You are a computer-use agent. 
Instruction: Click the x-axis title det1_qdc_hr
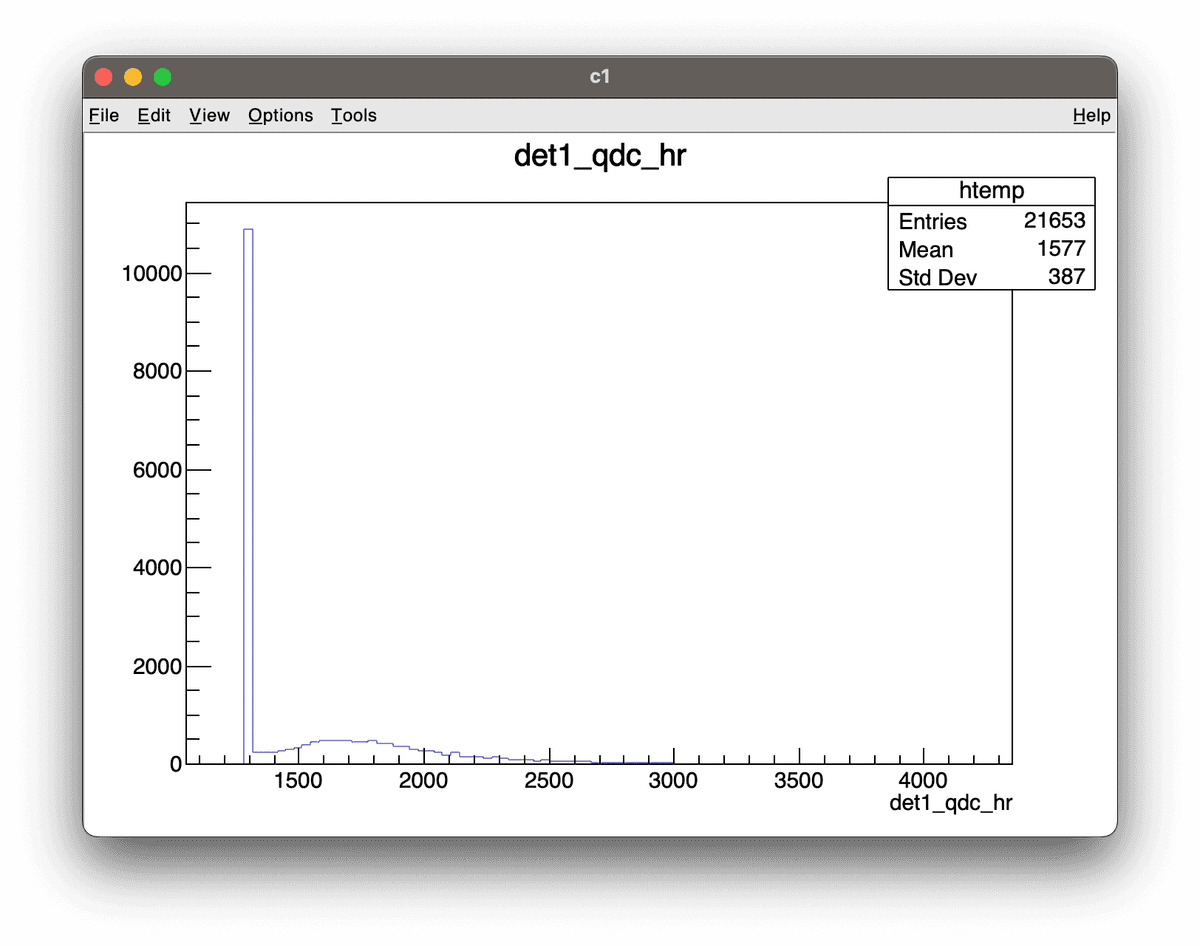tap(951, 803)
